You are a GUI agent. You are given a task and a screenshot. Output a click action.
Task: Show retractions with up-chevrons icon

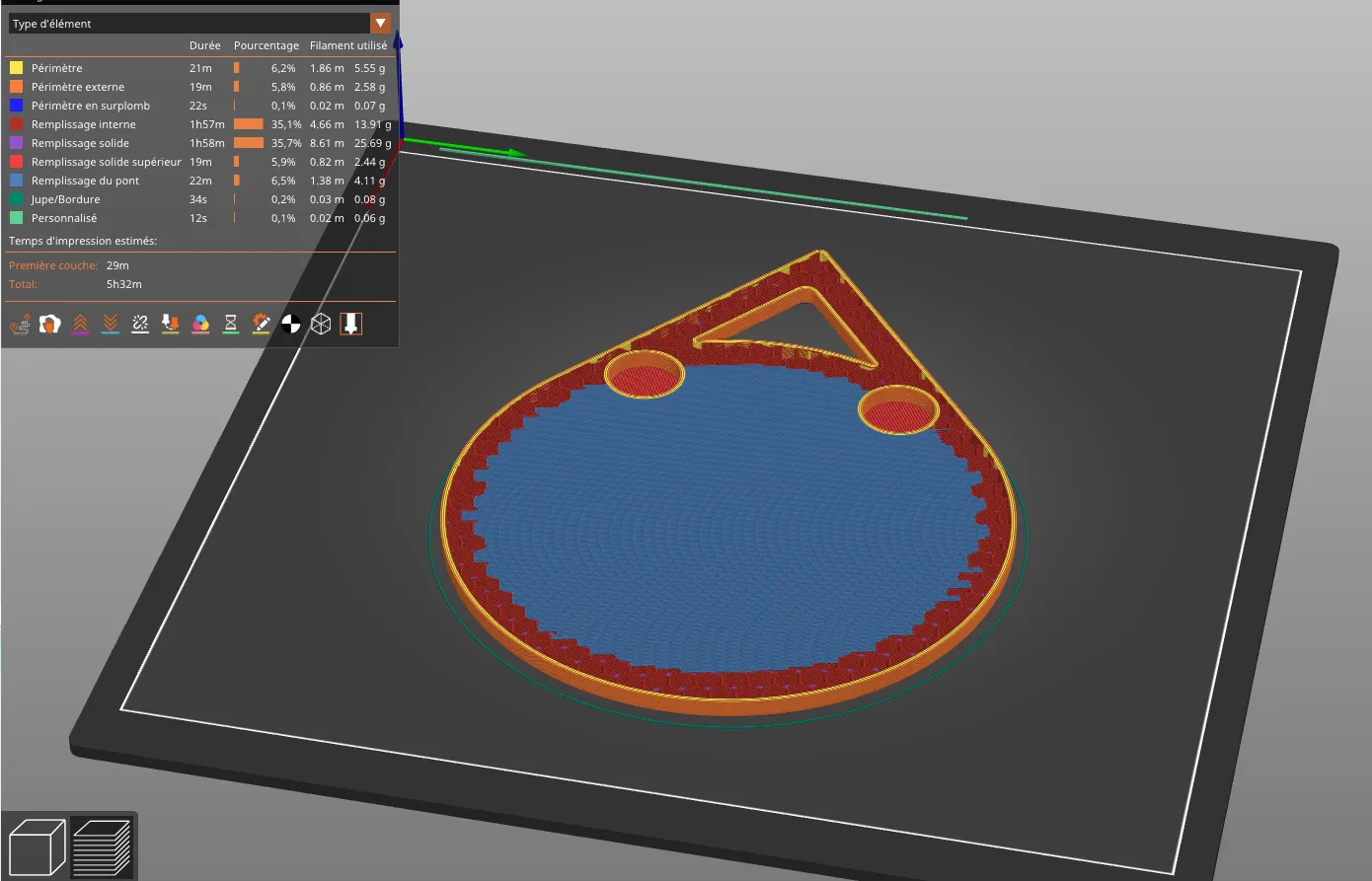[x=81, y=324]
